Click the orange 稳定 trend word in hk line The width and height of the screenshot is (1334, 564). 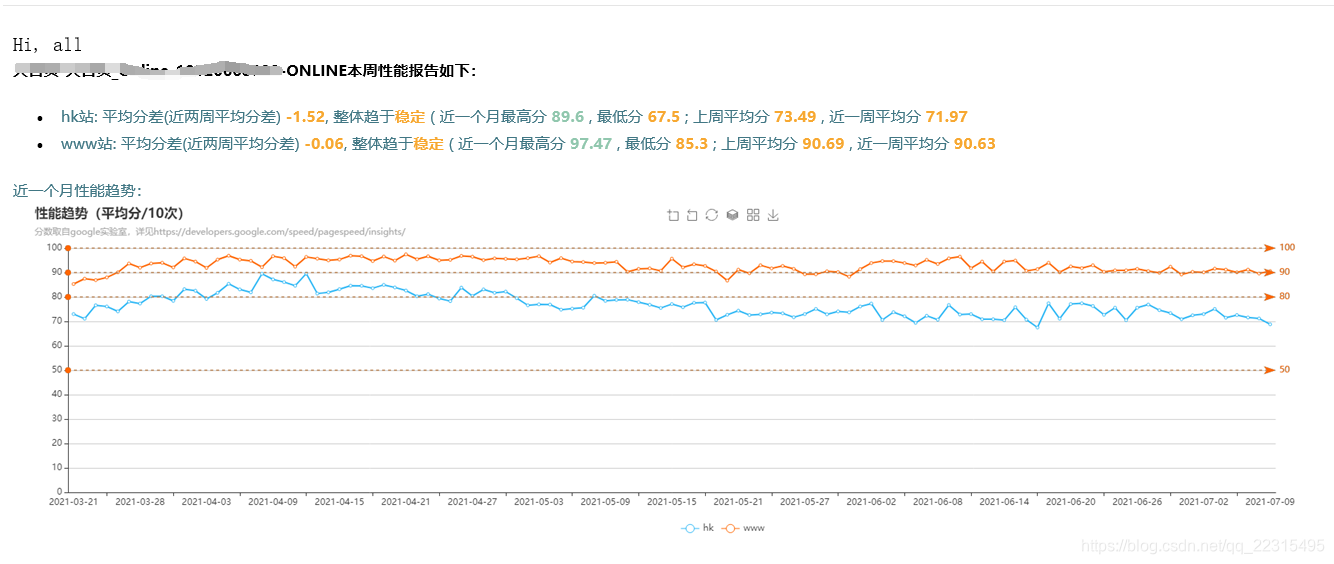point(410,117)
